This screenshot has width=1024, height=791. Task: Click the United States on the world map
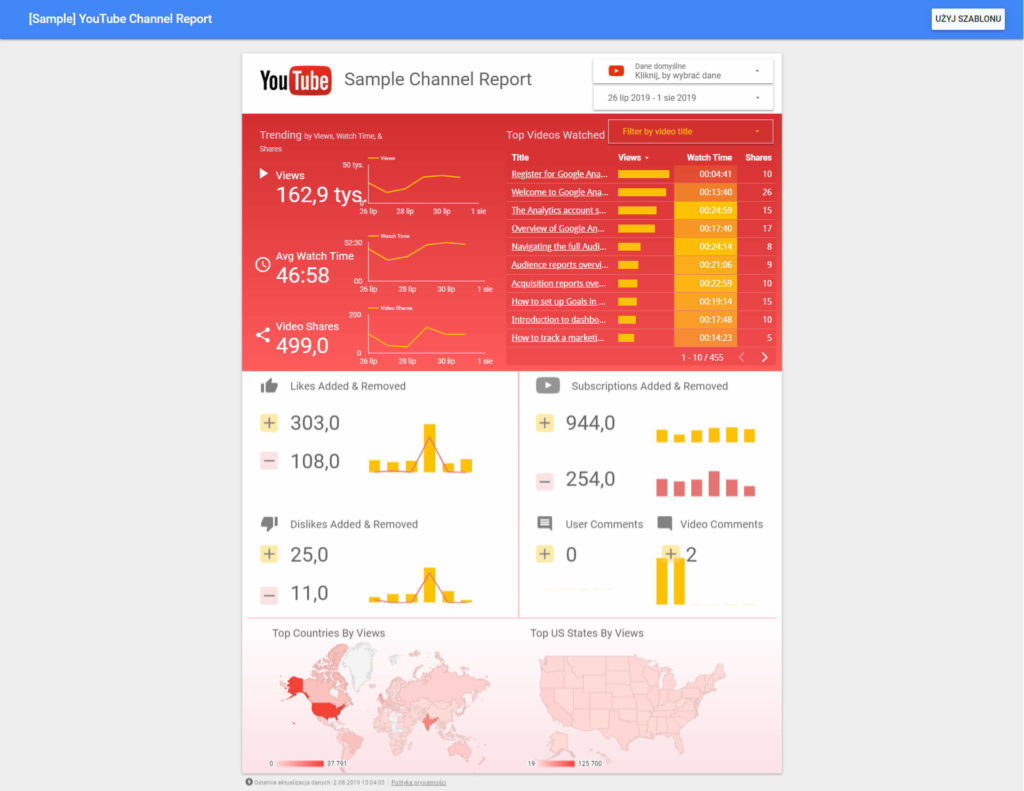[x=327, y=709]
